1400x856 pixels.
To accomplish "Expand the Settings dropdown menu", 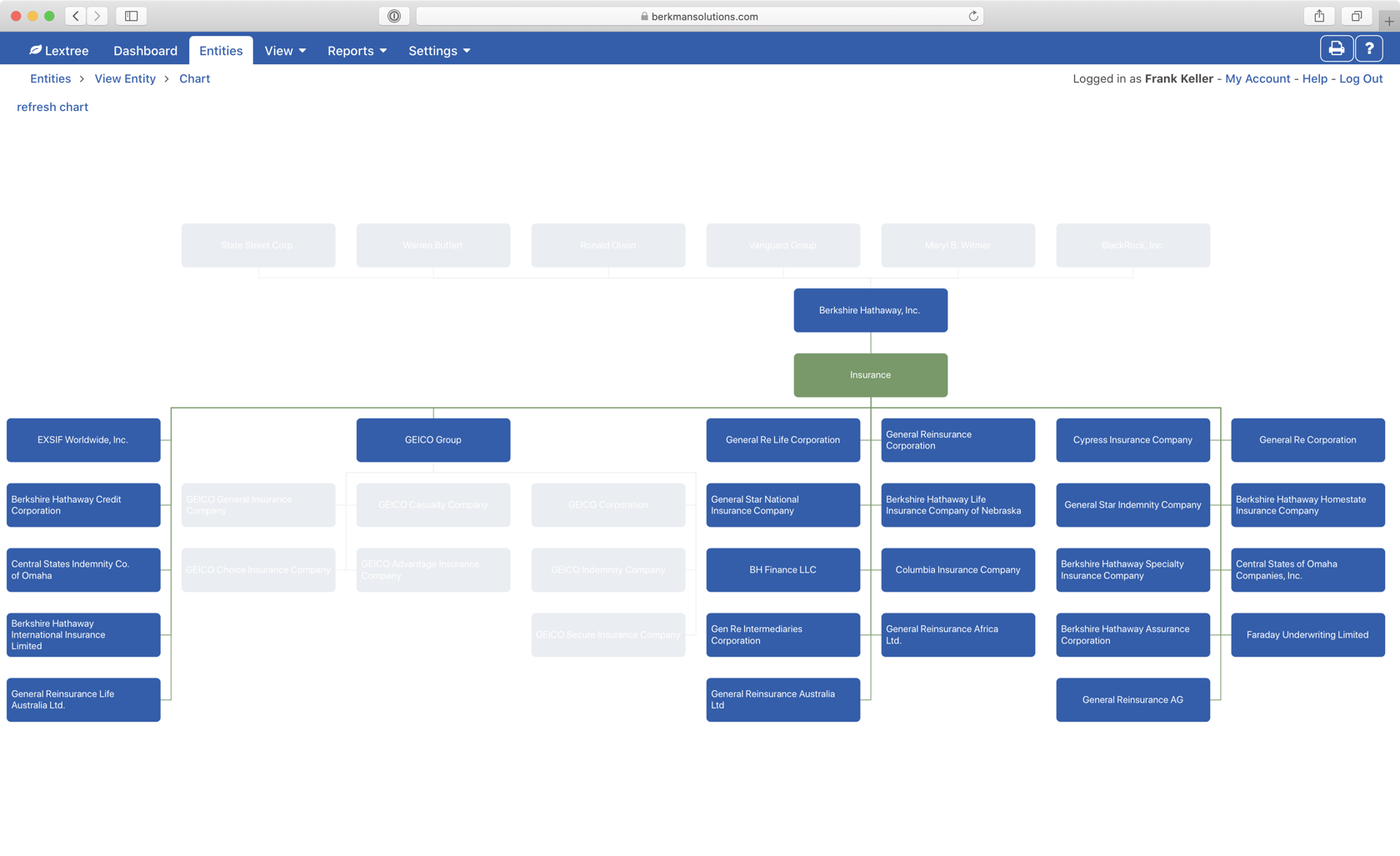I will tap(439, 51).
